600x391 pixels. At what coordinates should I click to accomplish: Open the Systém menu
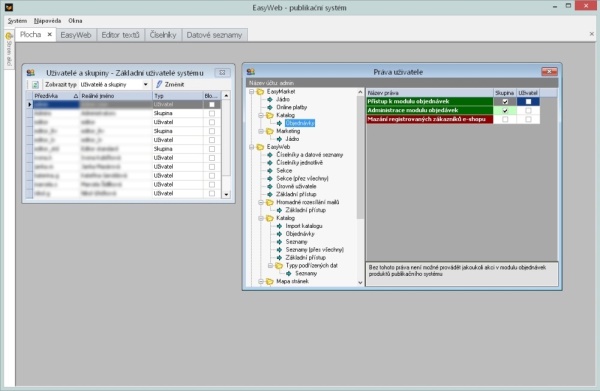pyautogui.click(x=17, y=21)
